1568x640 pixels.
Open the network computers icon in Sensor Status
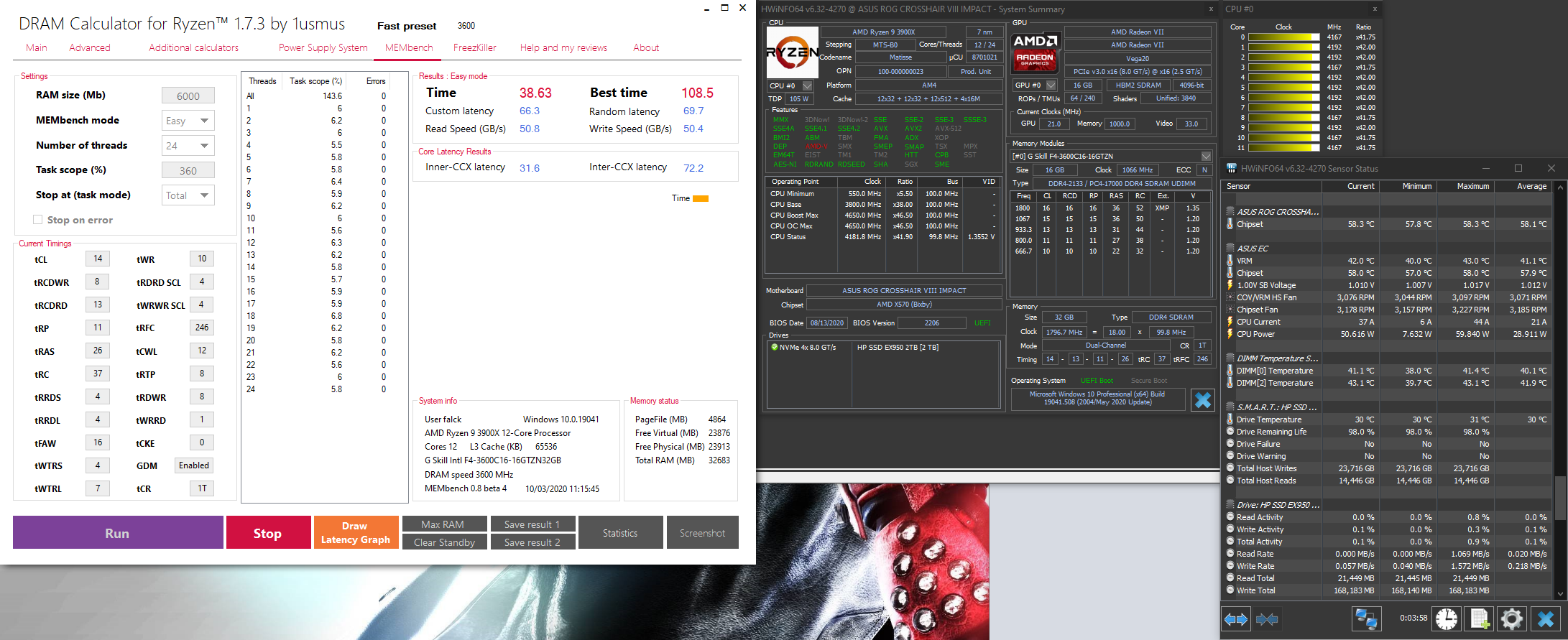click(x=1365, y=618)
